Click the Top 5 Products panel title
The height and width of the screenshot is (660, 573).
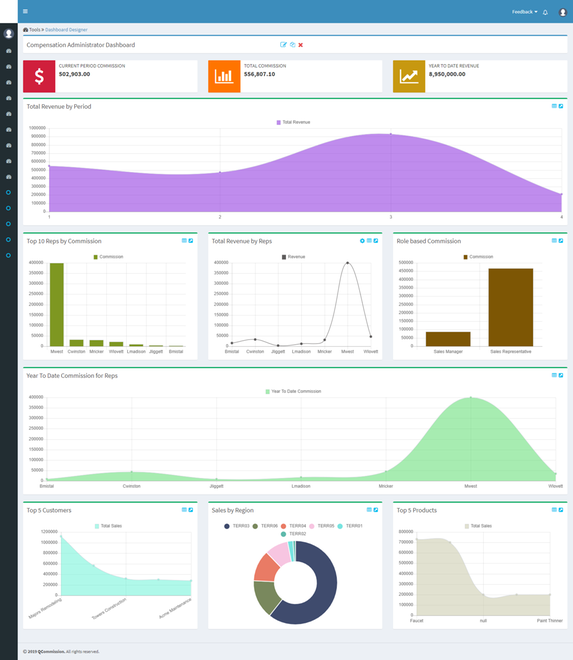point(416,510)
